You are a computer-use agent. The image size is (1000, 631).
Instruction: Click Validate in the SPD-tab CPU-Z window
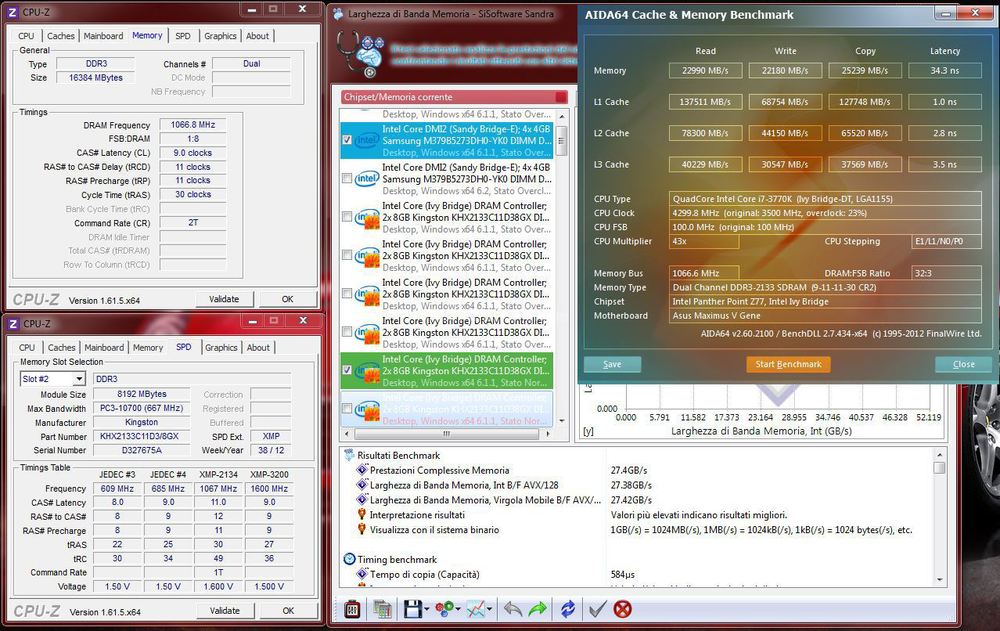[225, 611]
